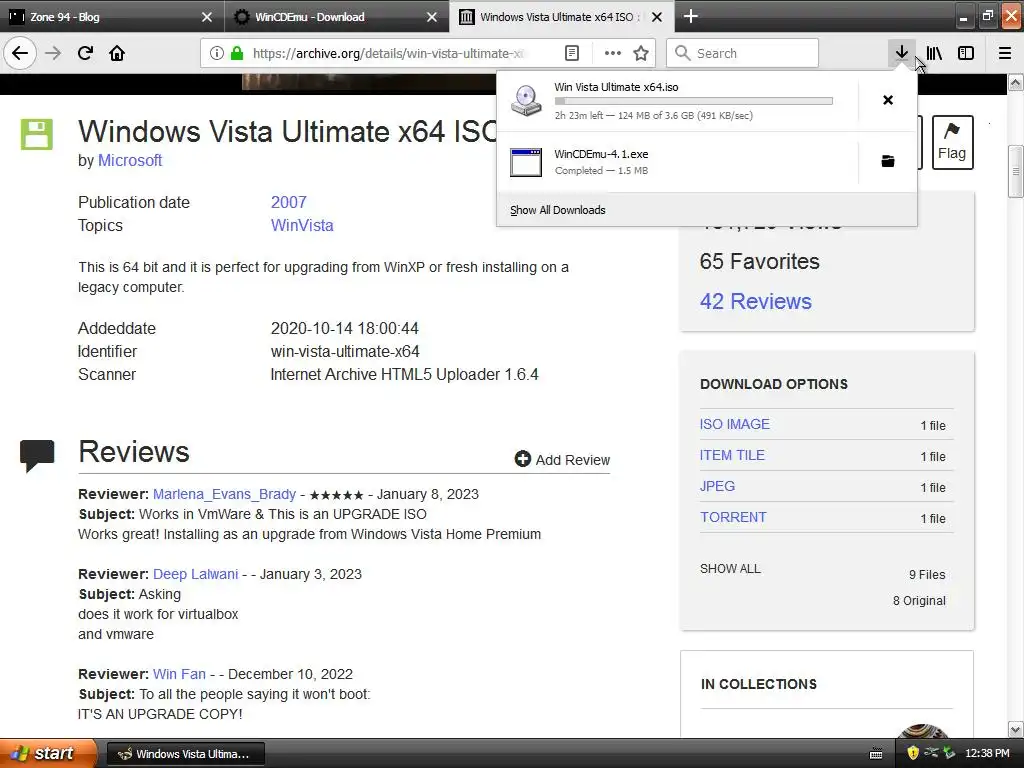1024x768 pixels.
Task: Click the address bar URL
Action: click(x=389, y=54)
